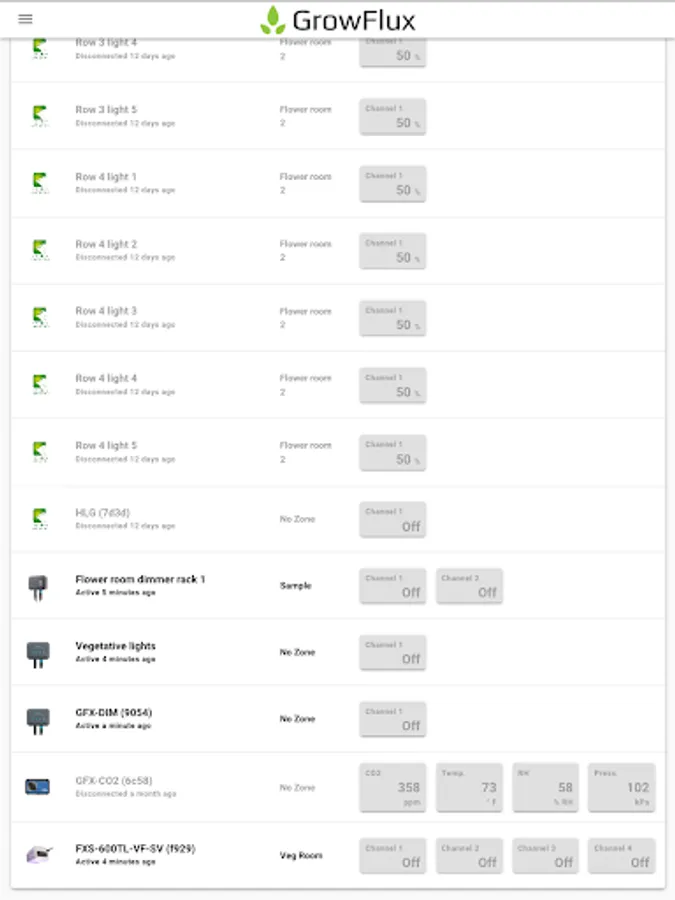Click the Vegetative lights device icon
Viewport: 675px width, 900px height.
click(x=38, y=653)
